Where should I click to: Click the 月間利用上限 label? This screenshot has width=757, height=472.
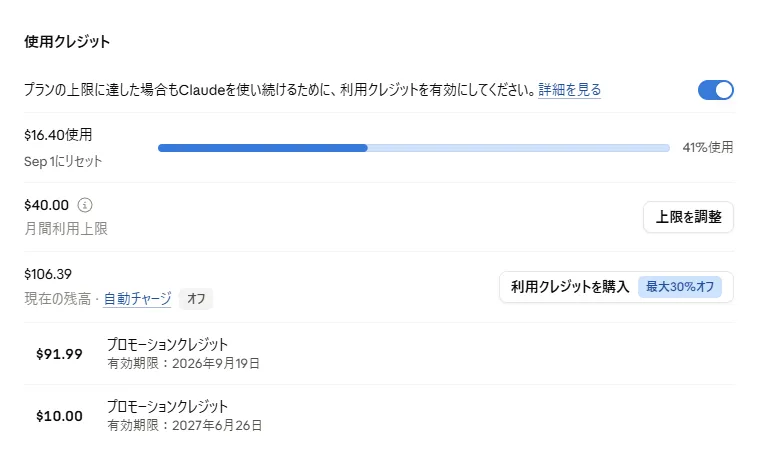(66, 229)
